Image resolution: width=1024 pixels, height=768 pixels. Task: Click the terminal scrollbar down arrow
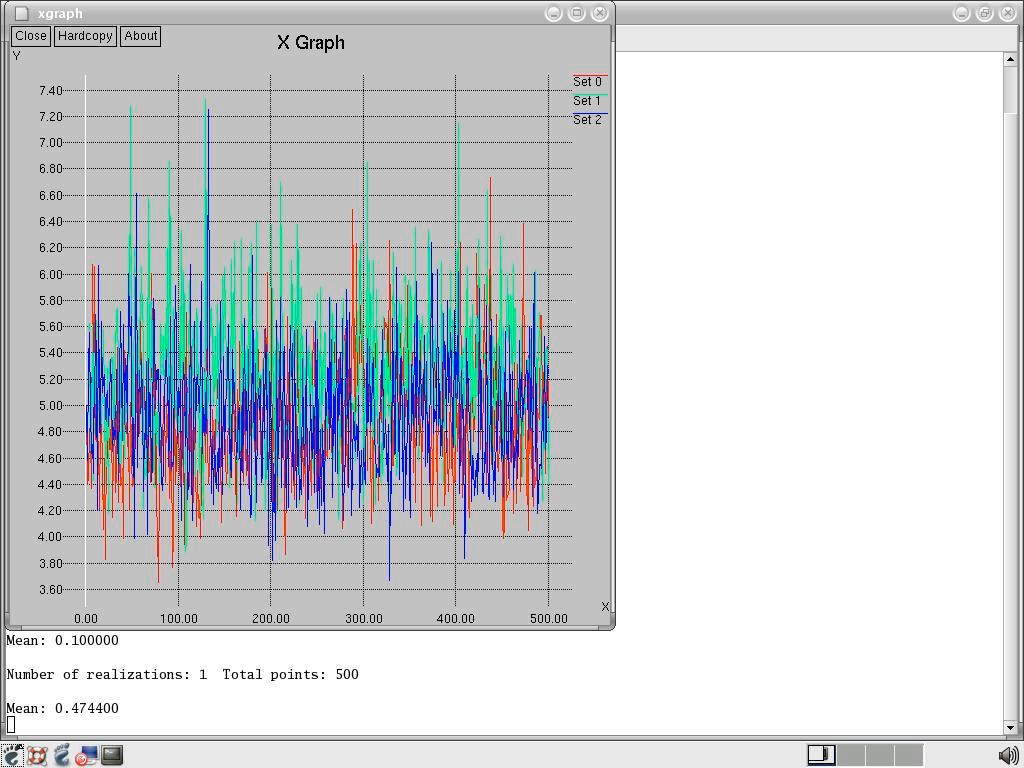(1010, 727)
